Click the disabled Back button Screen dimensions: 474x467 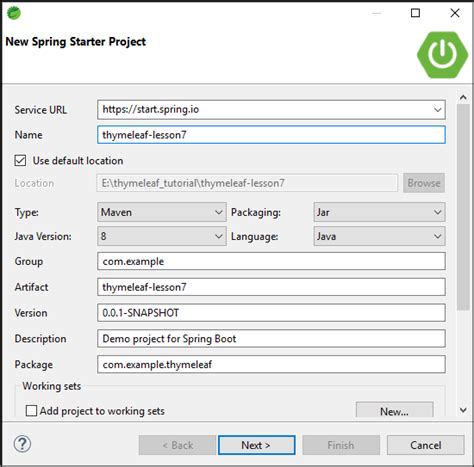177,445
